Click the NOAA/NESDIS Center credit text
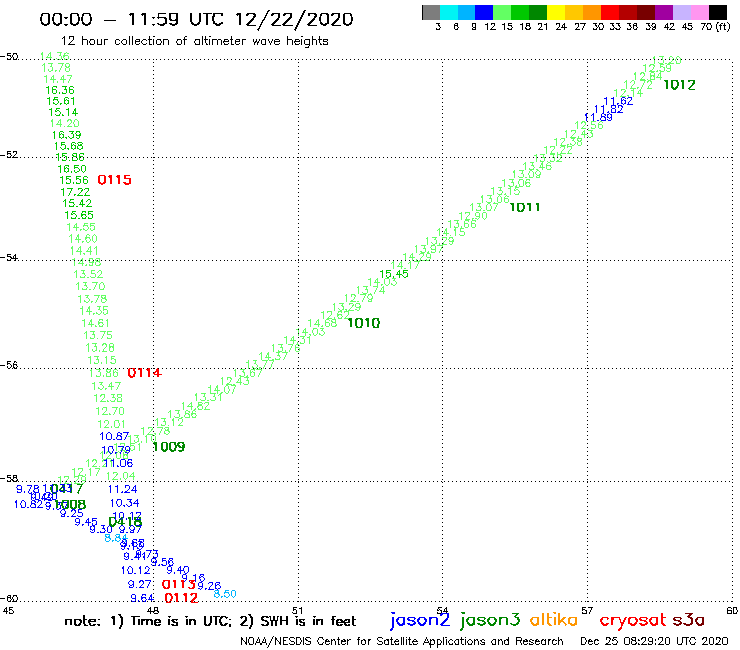This screenshot has height=650, width=740. (402, 642)
